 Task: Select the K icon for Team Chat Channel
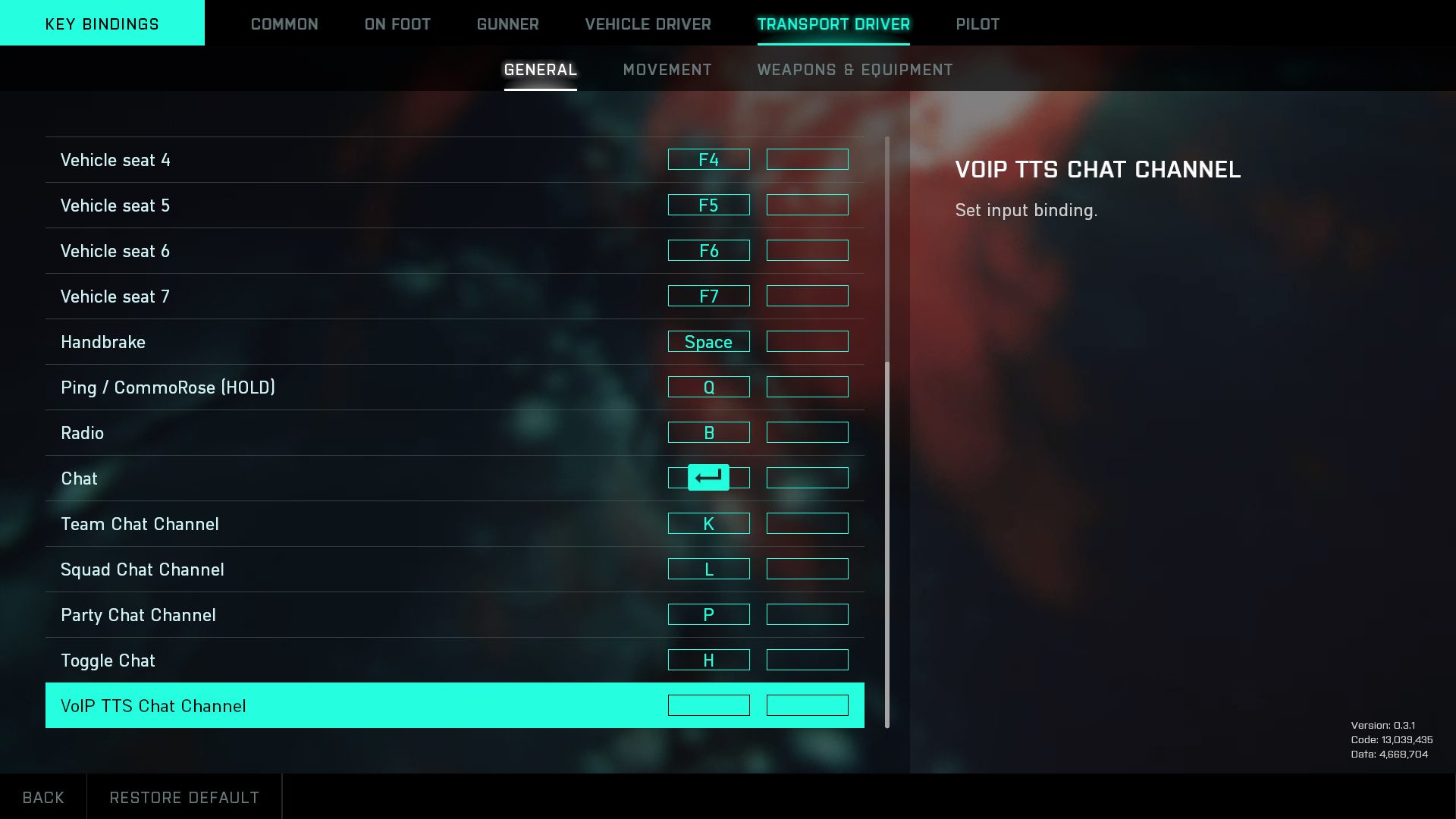click(708, 523)
